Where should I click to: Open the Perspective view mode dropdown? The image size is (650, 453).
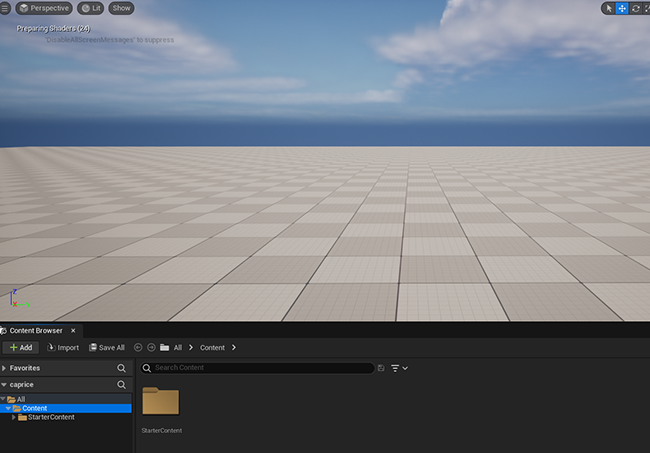[44, 8]
